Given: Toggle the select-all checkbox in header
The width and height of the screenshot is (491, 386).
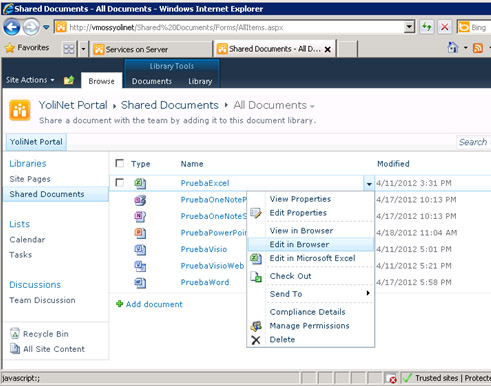Looking at the screenshot, I should (x=119, y=163).
